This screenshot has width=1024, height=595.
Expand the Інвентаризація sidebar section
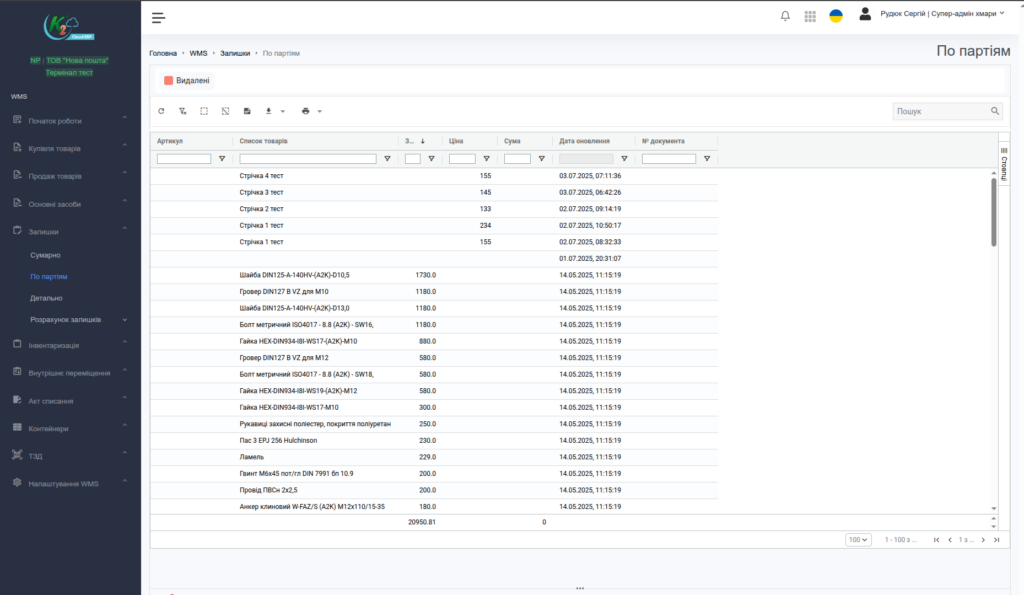pos(68,345)
